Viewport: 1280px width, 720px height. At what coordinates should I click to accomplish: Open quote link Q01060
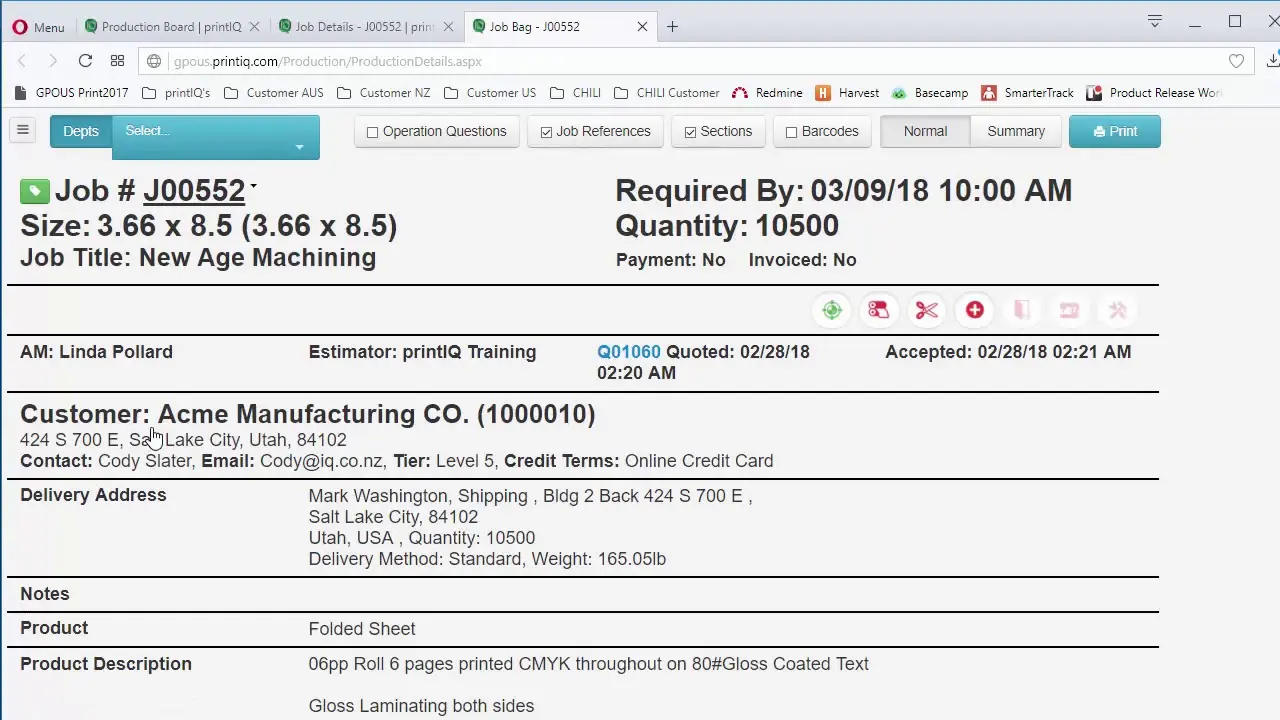click(x=629, y=352)
